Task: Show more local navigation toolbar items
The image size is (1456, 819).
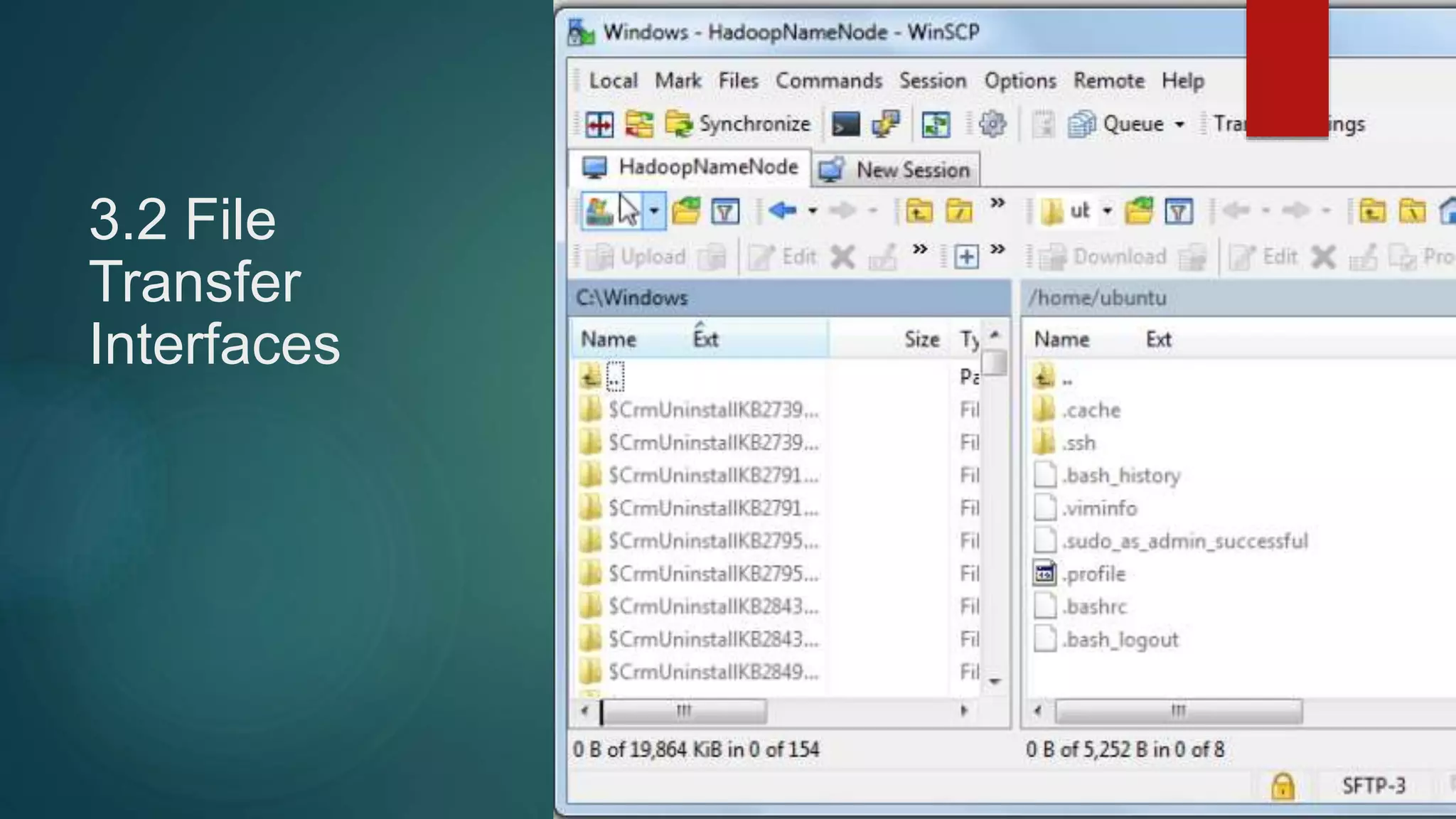Action: [997, 203]
